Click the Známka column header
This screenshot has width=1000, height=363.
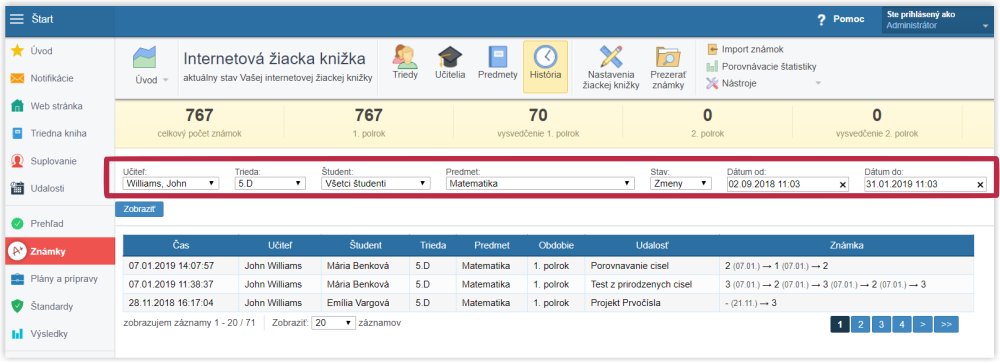click(x=846, y=245)
